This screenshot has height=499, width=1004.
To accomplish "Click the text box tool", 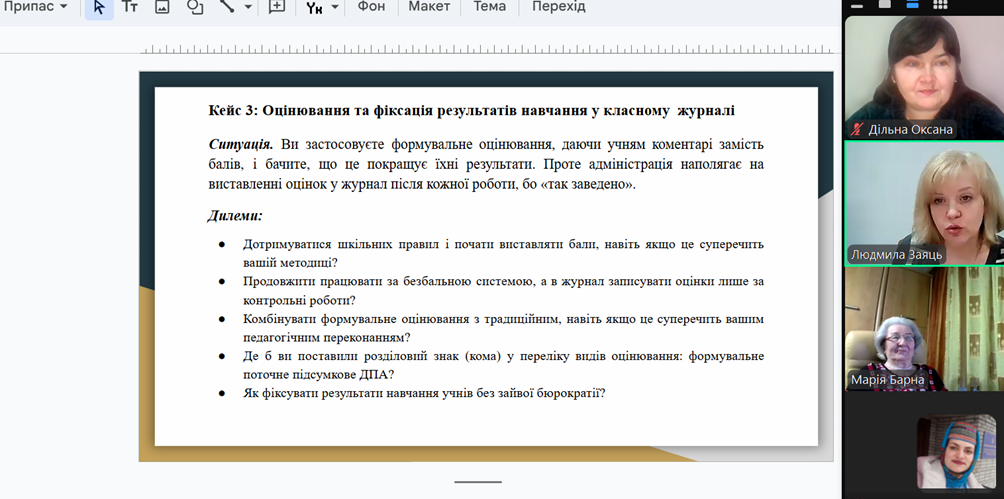I will pos(130,7).
